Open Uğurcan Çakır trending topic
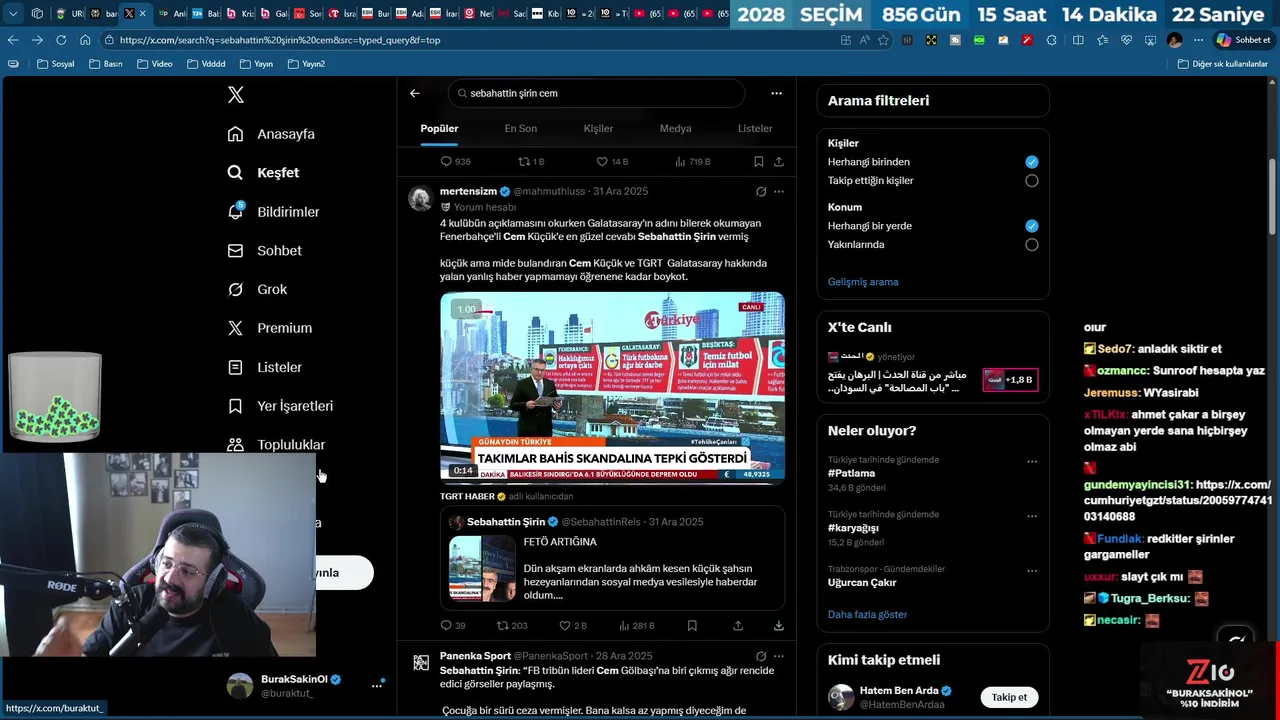Screen dimensions: 1280x720 pos(862,583)
